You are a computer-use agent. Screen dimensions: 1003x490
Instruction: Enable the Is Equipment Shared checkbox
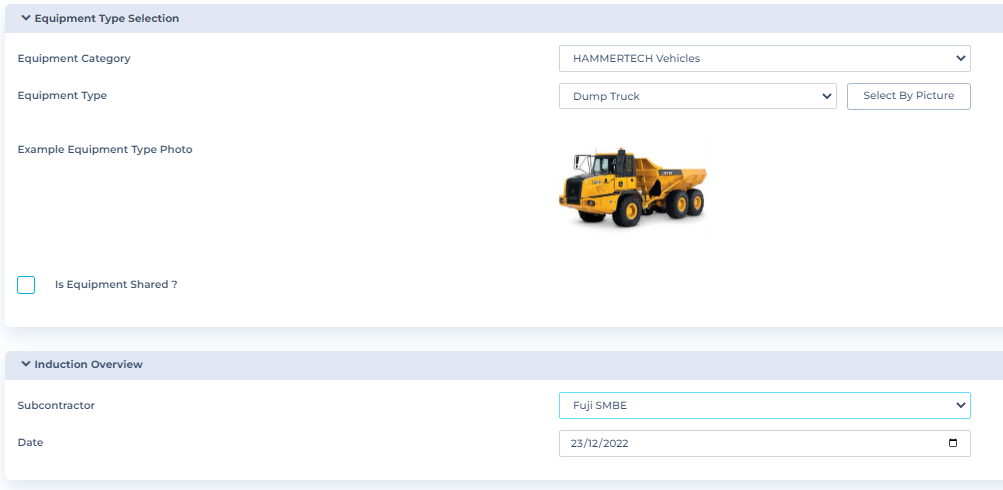click(x=26, y=285)
